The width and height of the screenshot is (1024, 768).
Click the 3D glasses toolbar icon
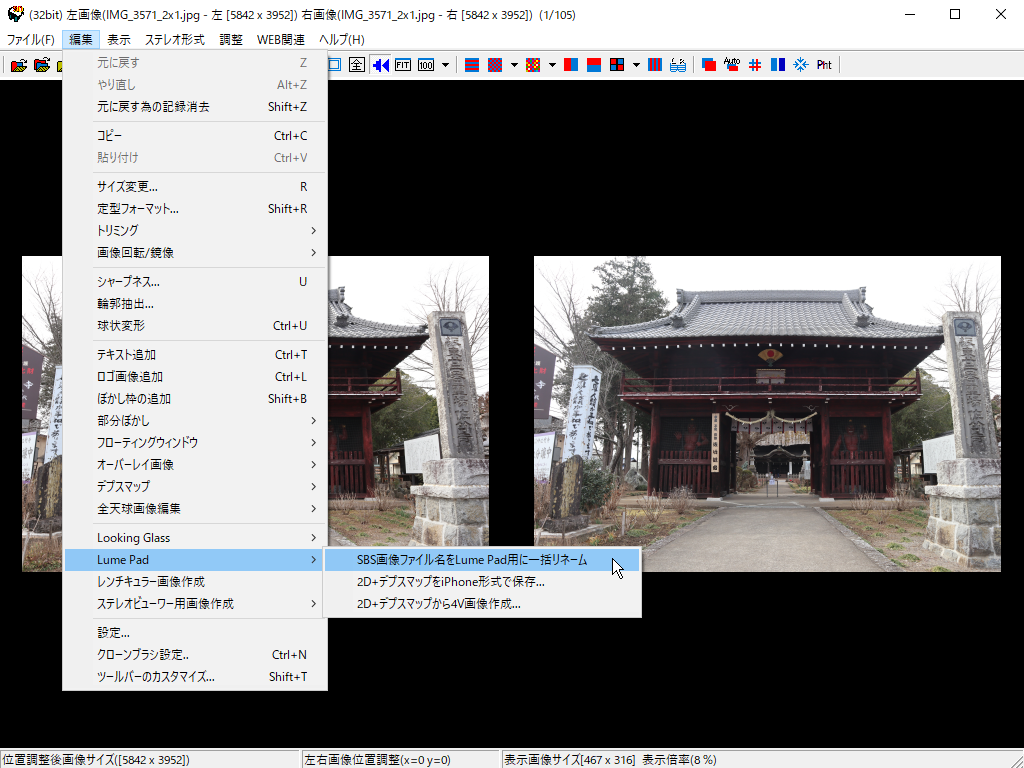pos(678,65)
